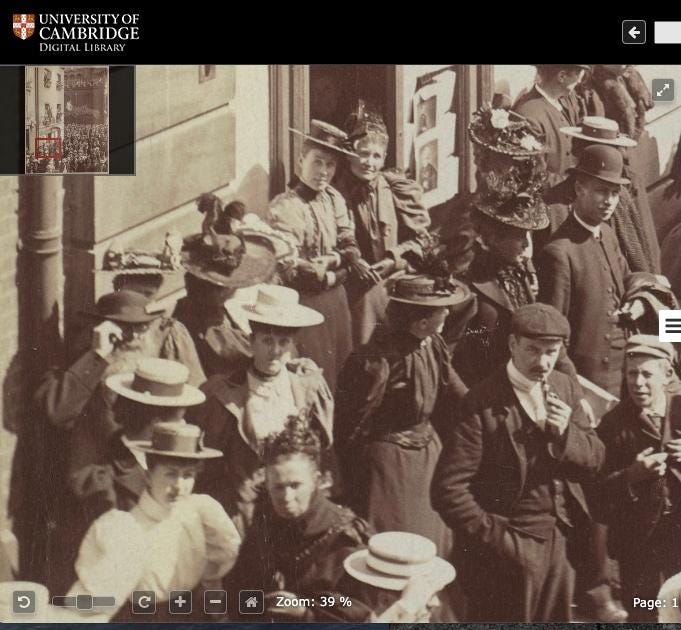Viewport: 681px width, 630px height.
Task: Go back using the left arrow button
Action: click(x=634, y=32)
